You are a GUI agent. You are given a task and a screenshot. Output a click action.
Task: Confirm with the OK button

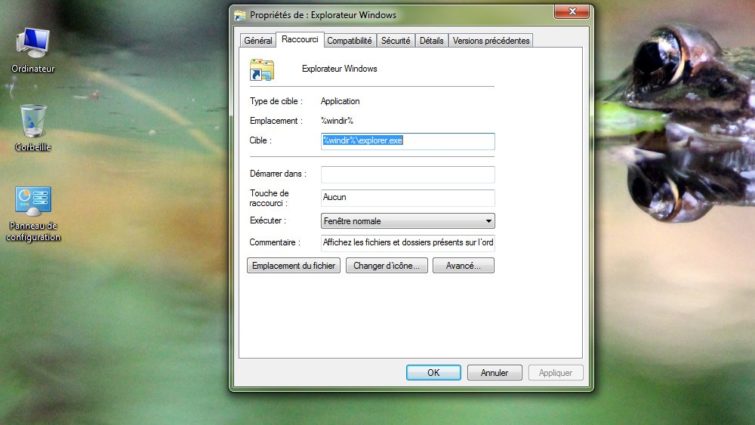pyautogui.click(x=433, y=373)
